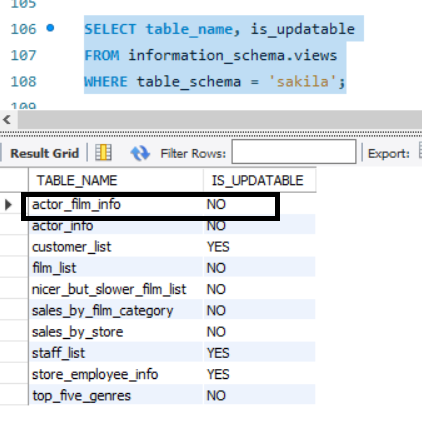The image size is (422, 423).
Task: Click the sales_by_film_category cell
Action: [x=116, y=311]
